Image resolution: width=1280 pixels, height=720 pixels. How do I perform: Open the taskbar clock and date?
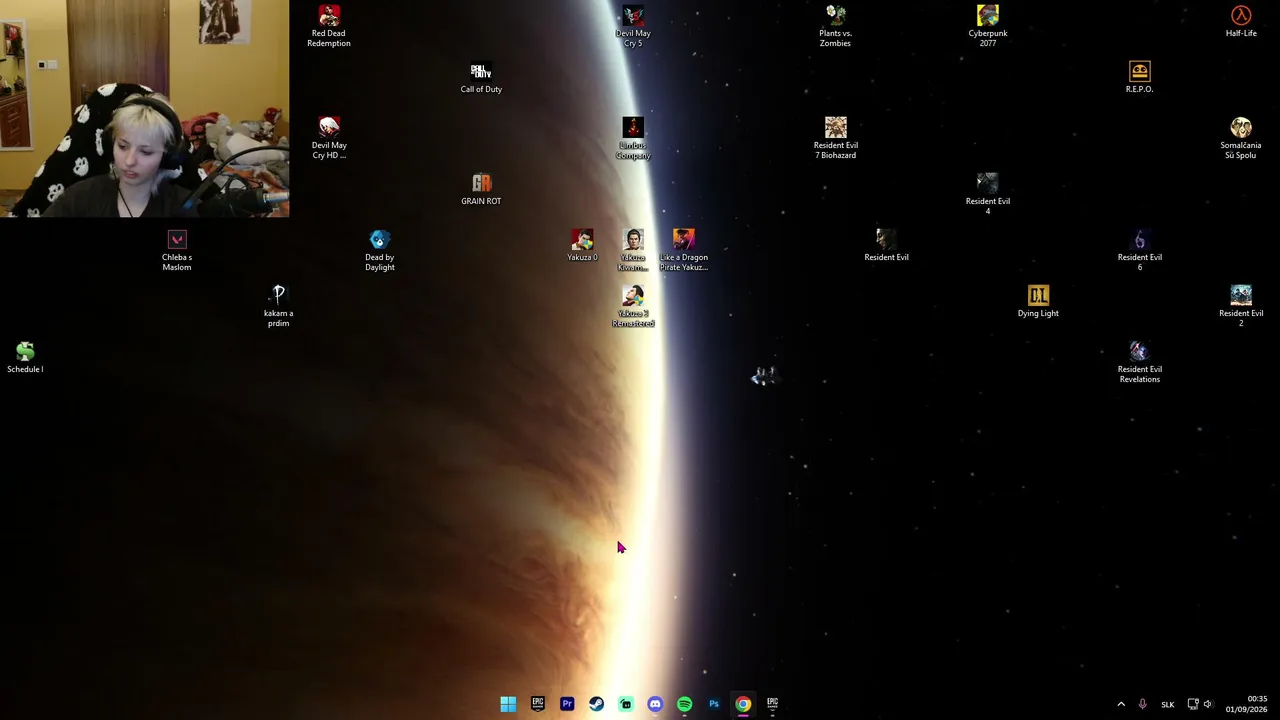(1246, 704)
